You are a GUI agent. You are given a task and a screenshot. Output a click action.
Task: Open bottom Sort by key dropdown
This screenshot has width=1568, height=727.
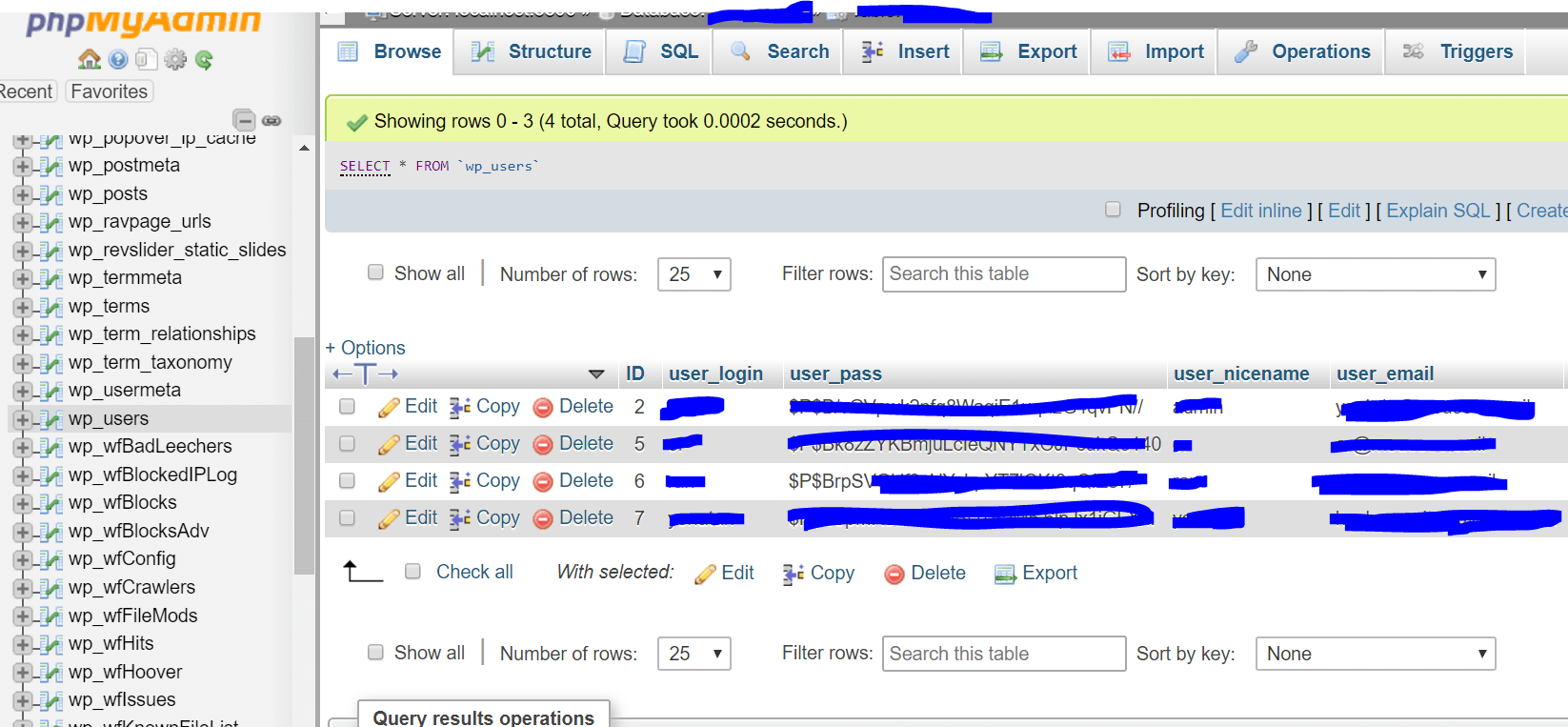1376,654
